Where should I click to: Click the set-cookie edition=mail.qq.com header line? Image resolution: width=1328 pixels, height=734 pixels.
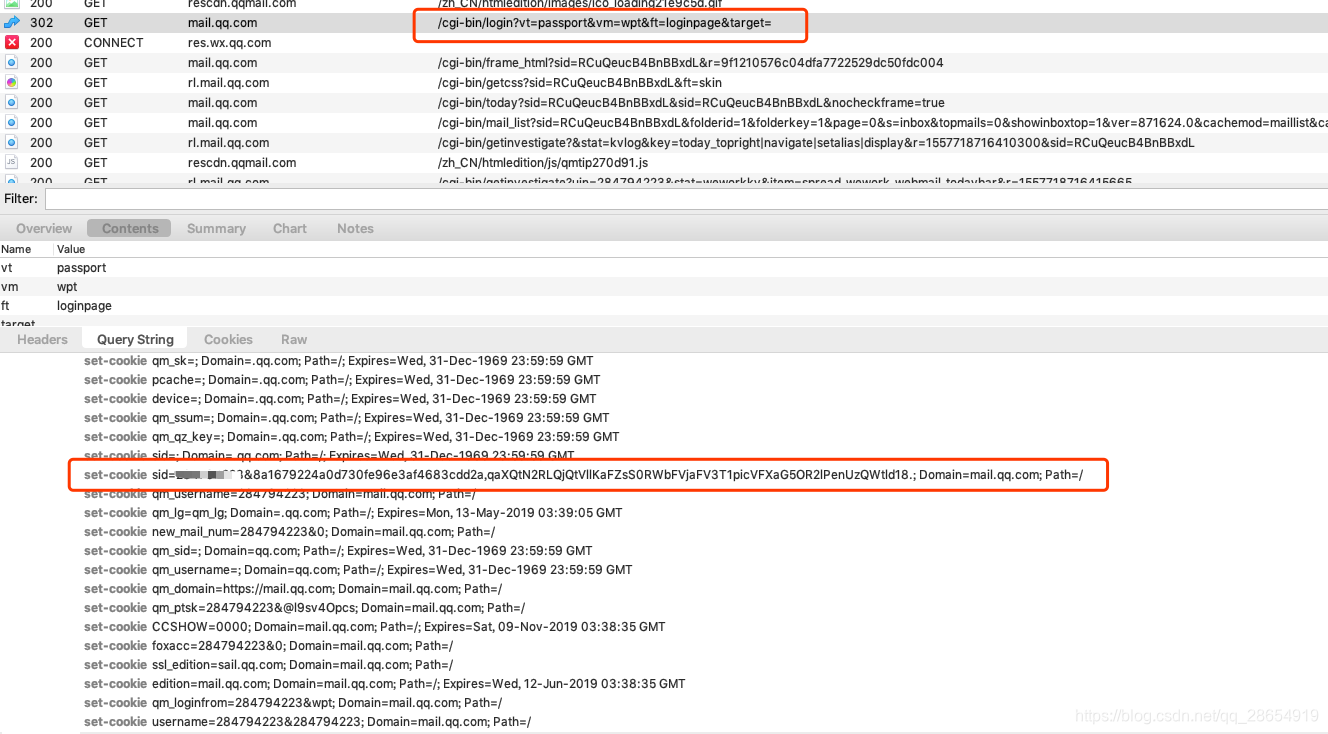(384, 684)
